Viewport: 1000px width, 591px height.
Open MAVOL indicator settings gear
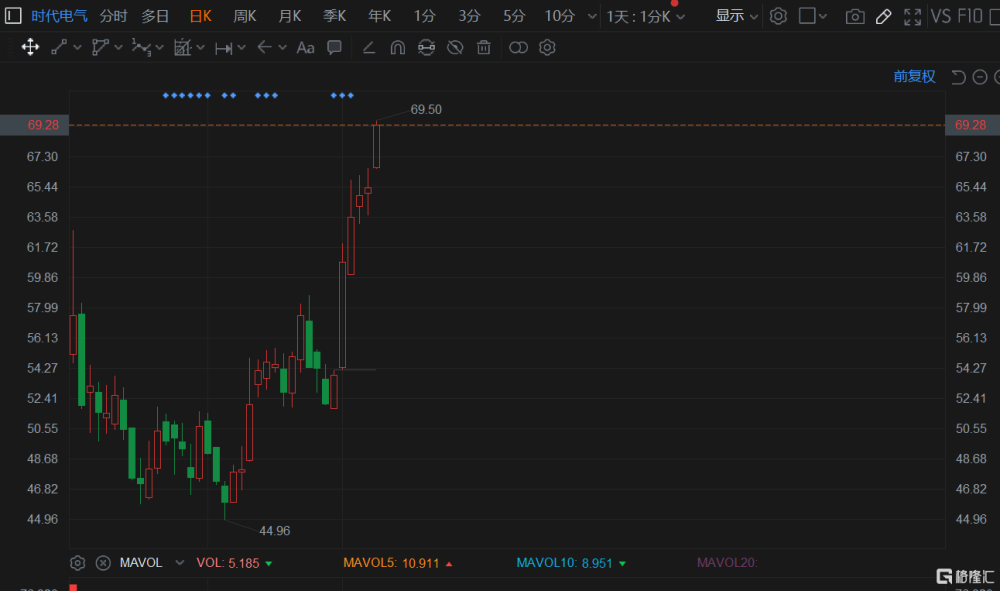coord(77,563)
